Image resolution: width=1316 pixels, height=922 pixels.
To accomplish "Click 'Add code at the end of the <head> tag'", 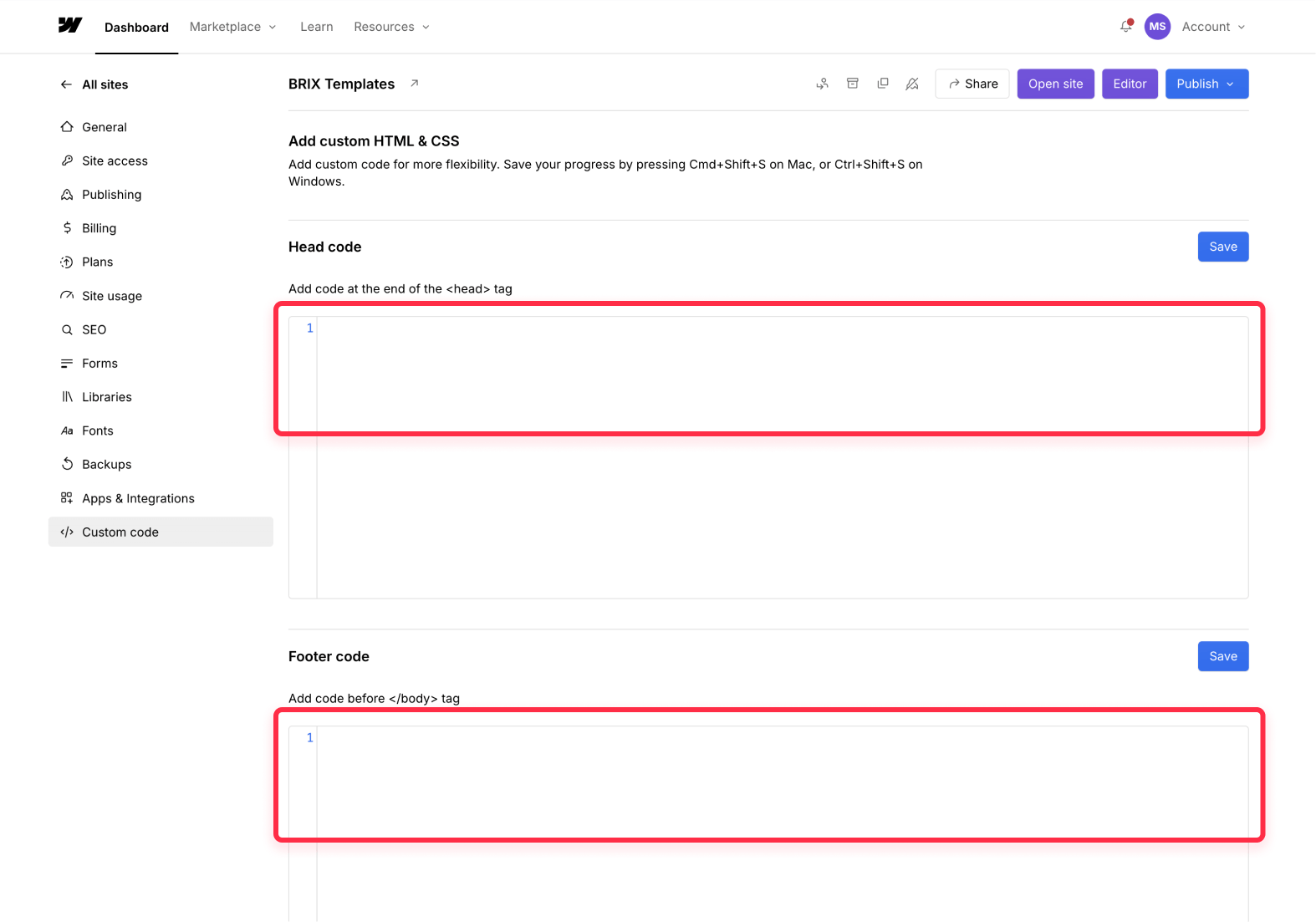I will tap(400, 288).
